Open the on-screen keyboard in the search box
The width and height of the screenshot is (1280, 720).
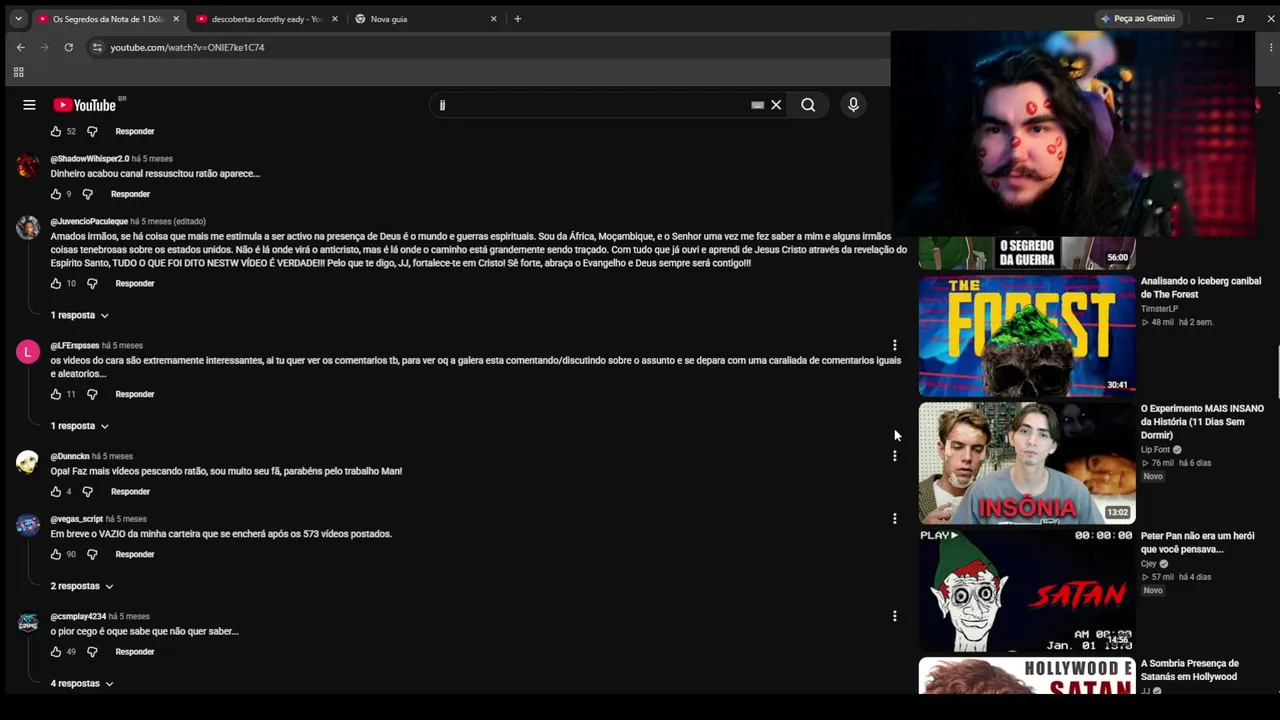(757, 105)
